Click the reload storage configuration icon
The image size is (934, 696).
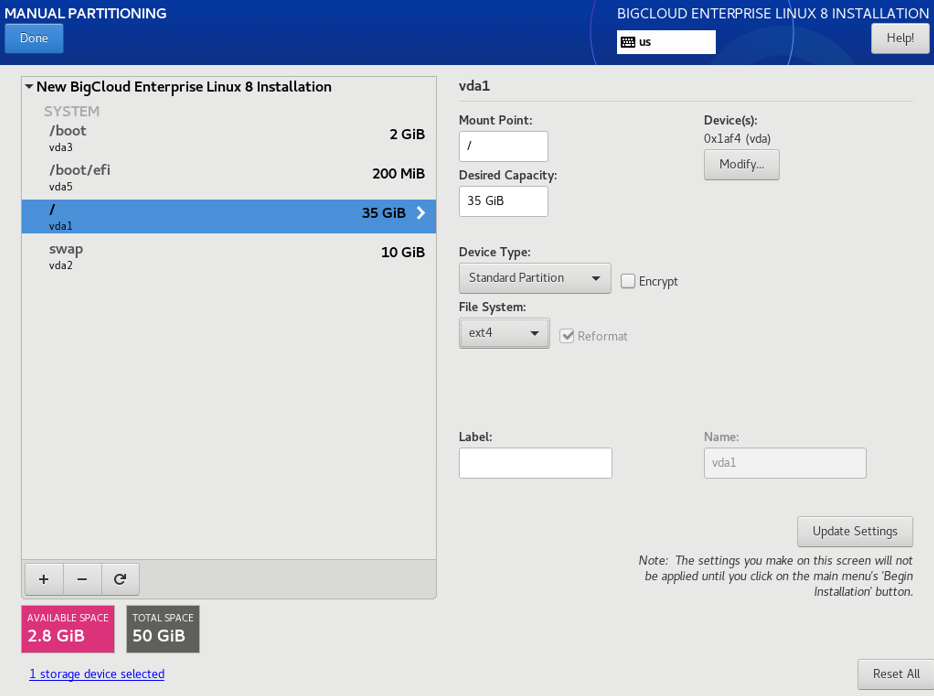120,579
